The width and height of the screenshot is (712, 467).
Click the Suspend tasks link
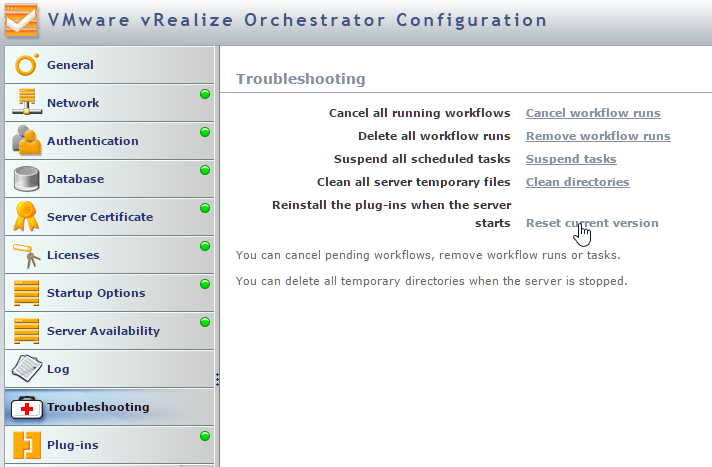point(571,159)
